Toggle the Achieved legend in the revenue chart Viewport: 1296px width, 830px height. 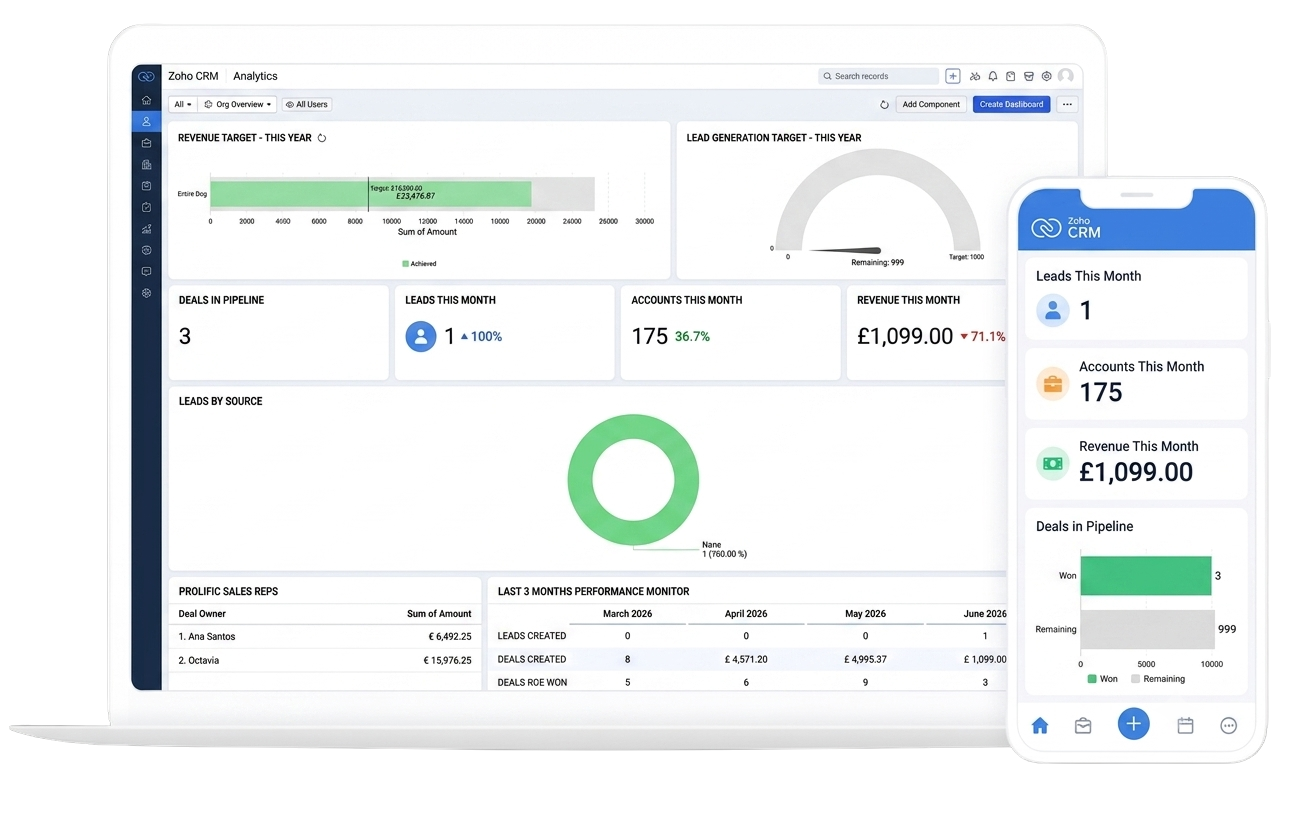pyautogui.click(x=419, y=264)
